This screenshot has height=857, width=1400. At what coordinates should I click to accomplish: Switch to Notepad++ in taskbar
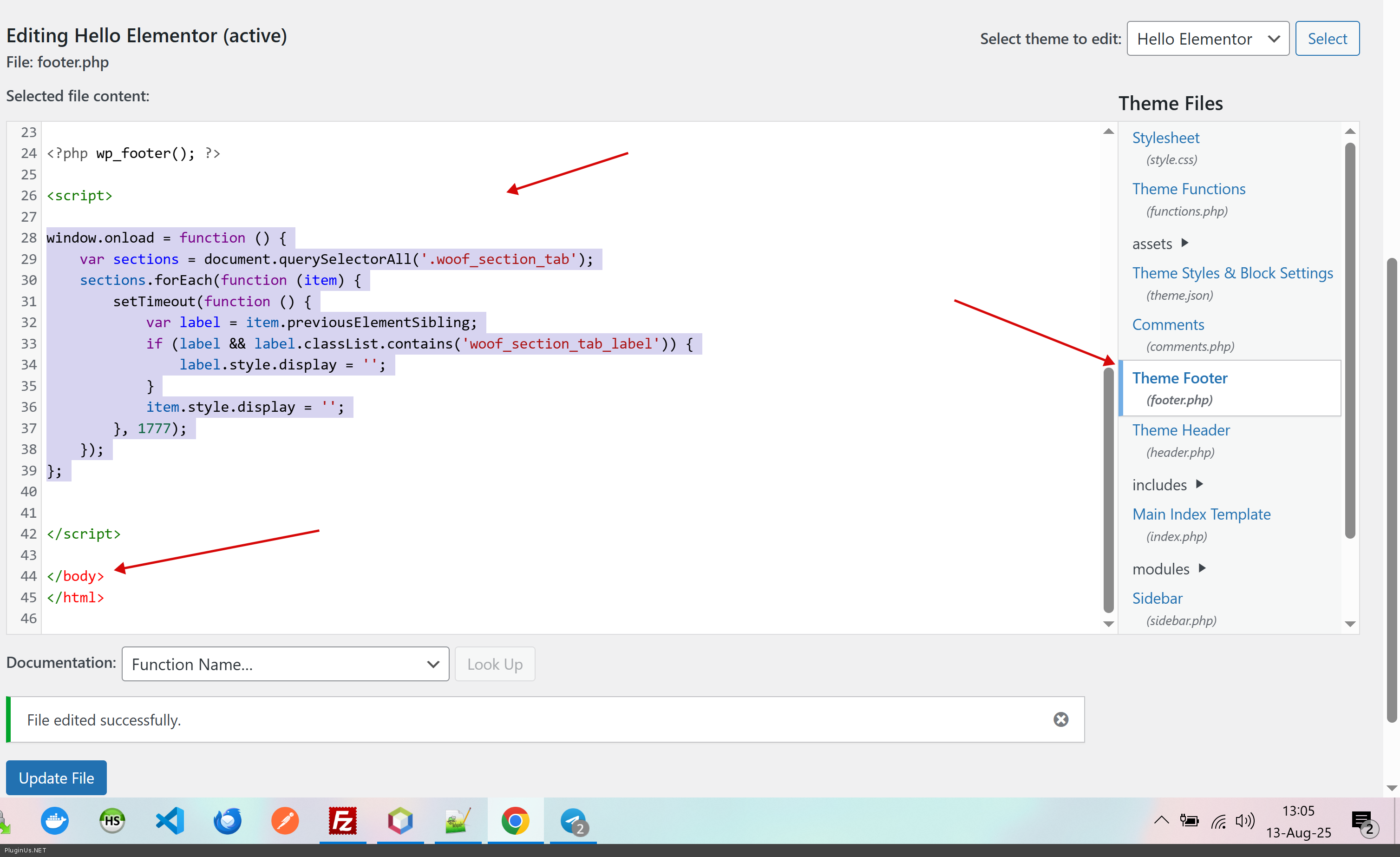tap(458, 821)
